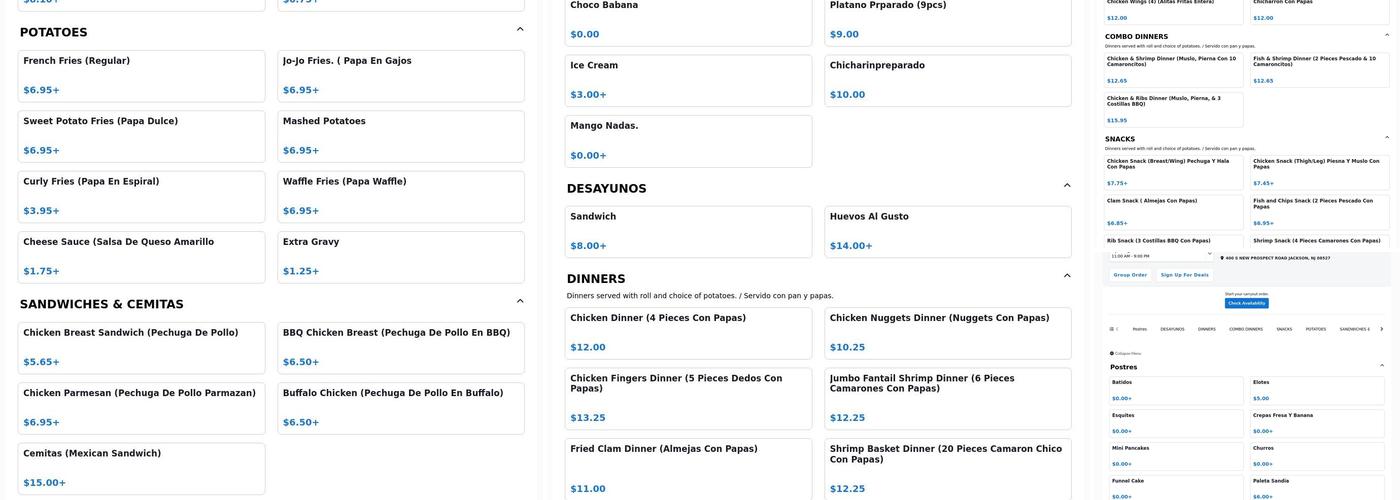Click the Collapse Menu icon
Screen dimensions: 1400x500
[x=1112, y=353]
